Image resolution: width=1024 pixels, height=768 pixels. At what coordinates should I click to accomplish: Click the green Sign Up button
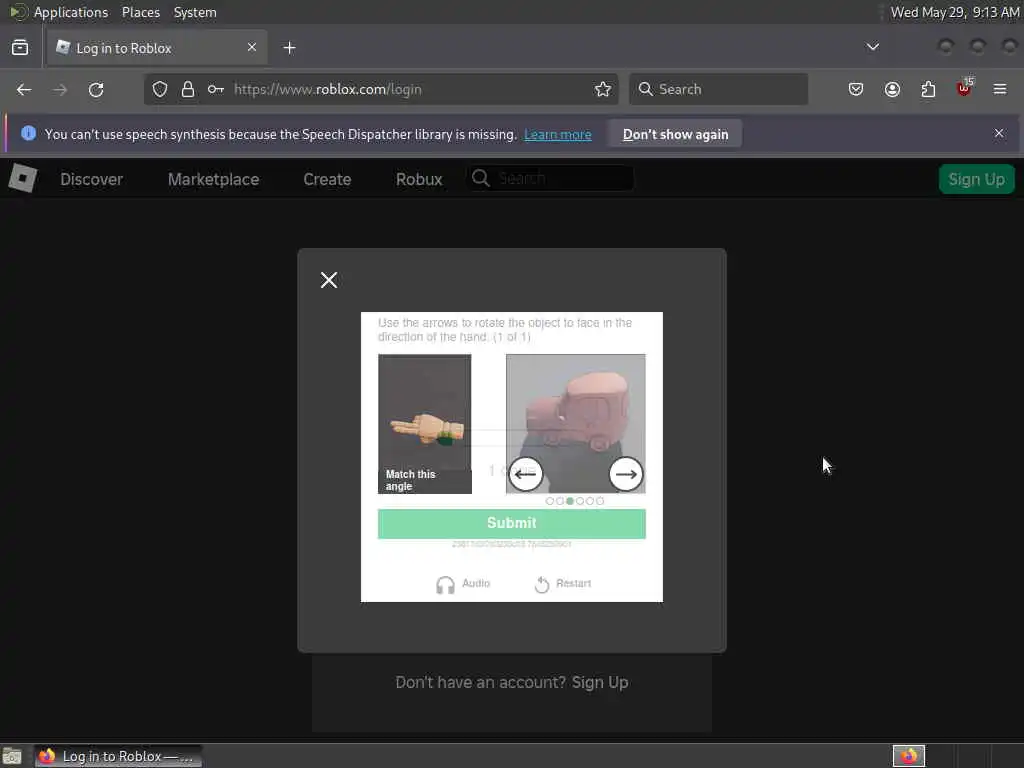coord(976,179)
